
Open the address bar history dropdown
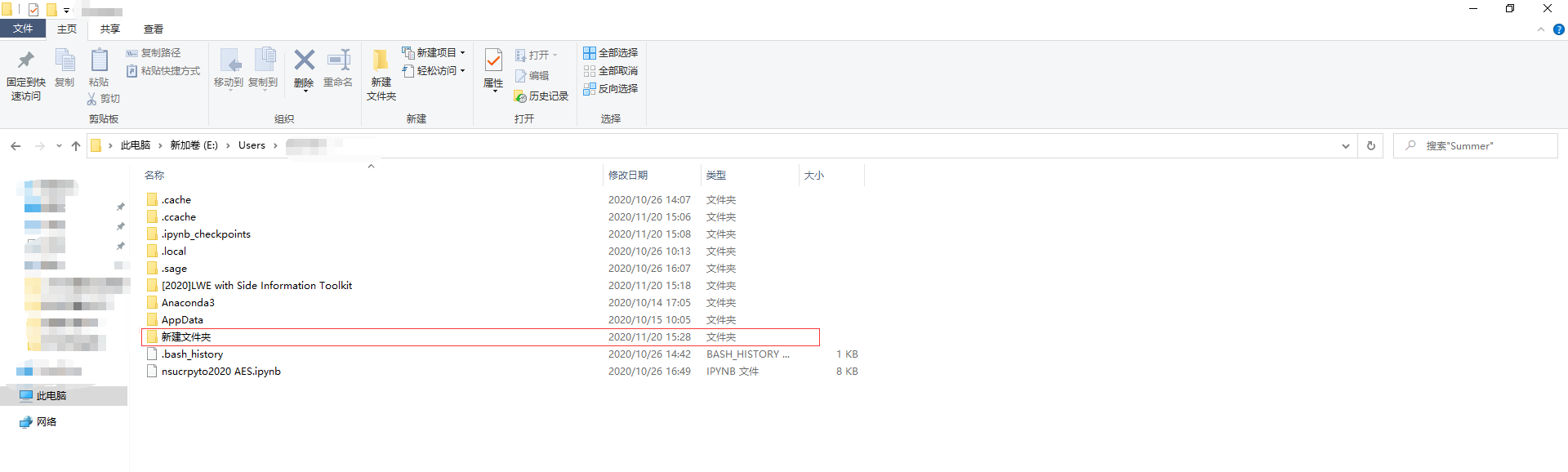tap(1345, 146)
